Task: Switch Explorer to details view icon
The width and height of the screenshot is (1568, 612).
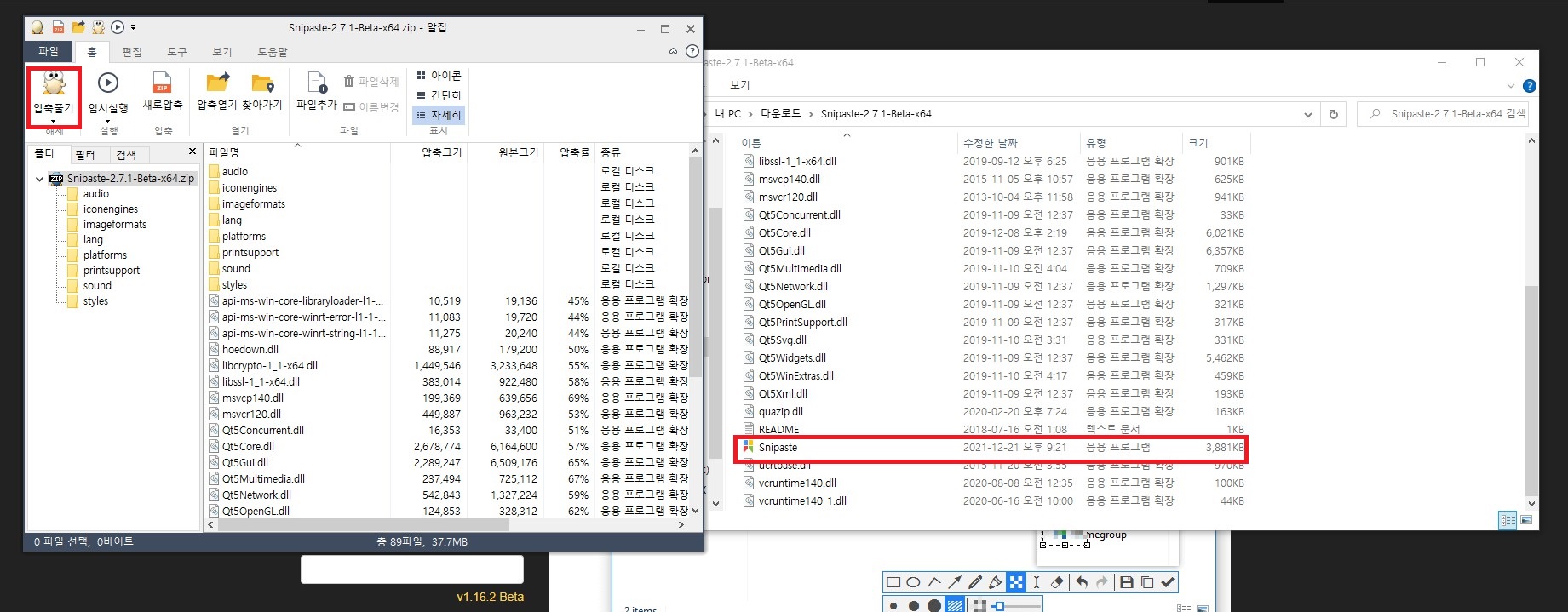Action: coord(1508,520)
